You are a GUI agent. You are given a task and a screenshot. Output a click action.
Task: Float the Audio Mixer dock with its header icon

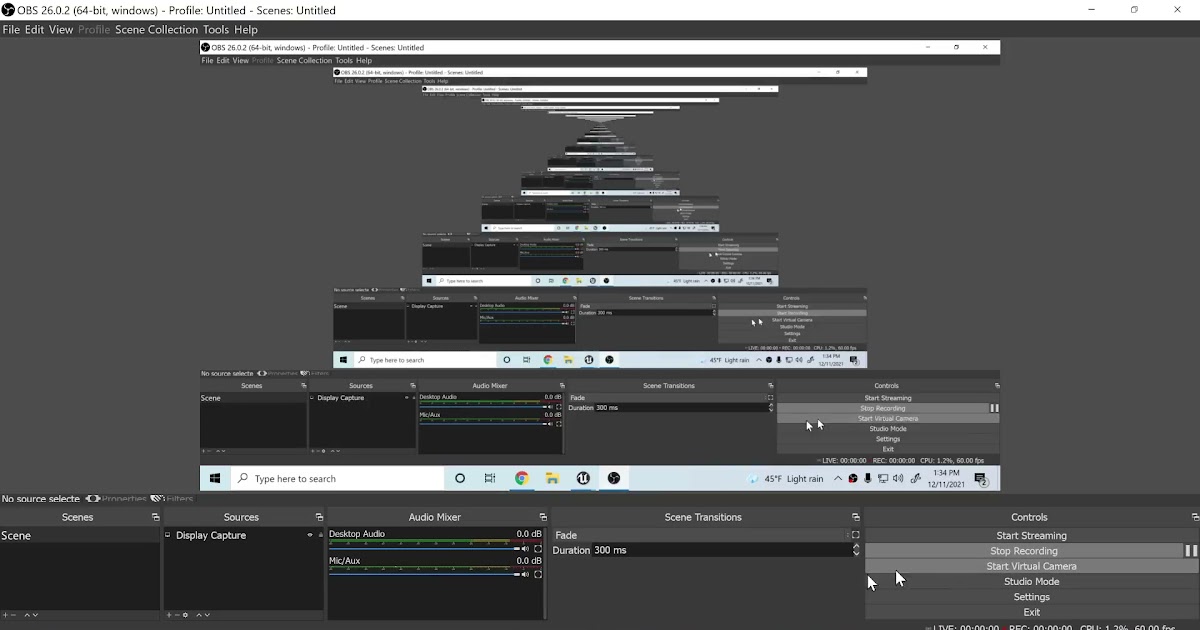point(543,517)
